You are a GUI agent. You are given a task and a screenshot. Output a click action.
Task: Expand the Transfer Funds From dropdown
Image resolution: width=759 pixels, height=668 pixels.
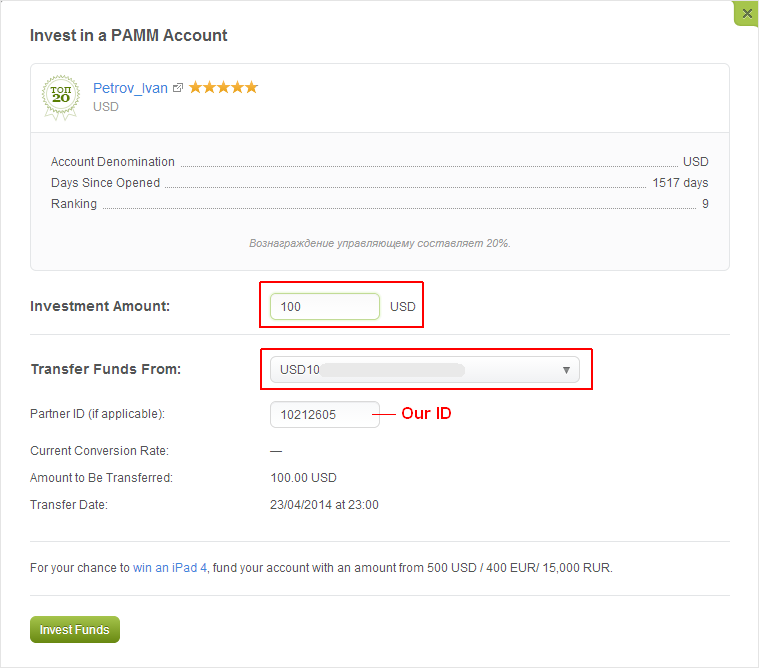(x=425, y=370)
